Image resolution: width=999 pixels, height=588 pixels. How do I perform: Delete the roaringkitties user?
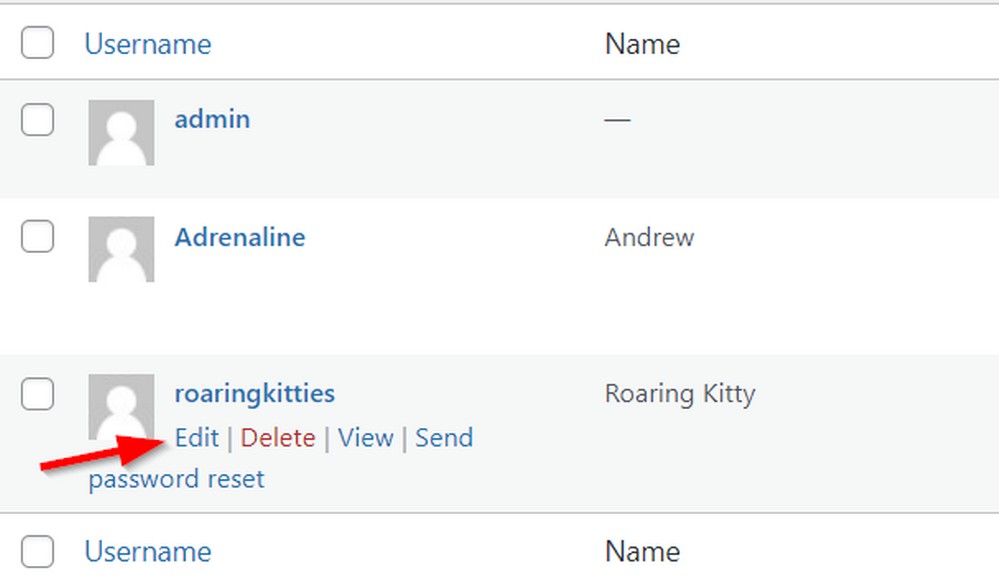(x=278, y=438)
